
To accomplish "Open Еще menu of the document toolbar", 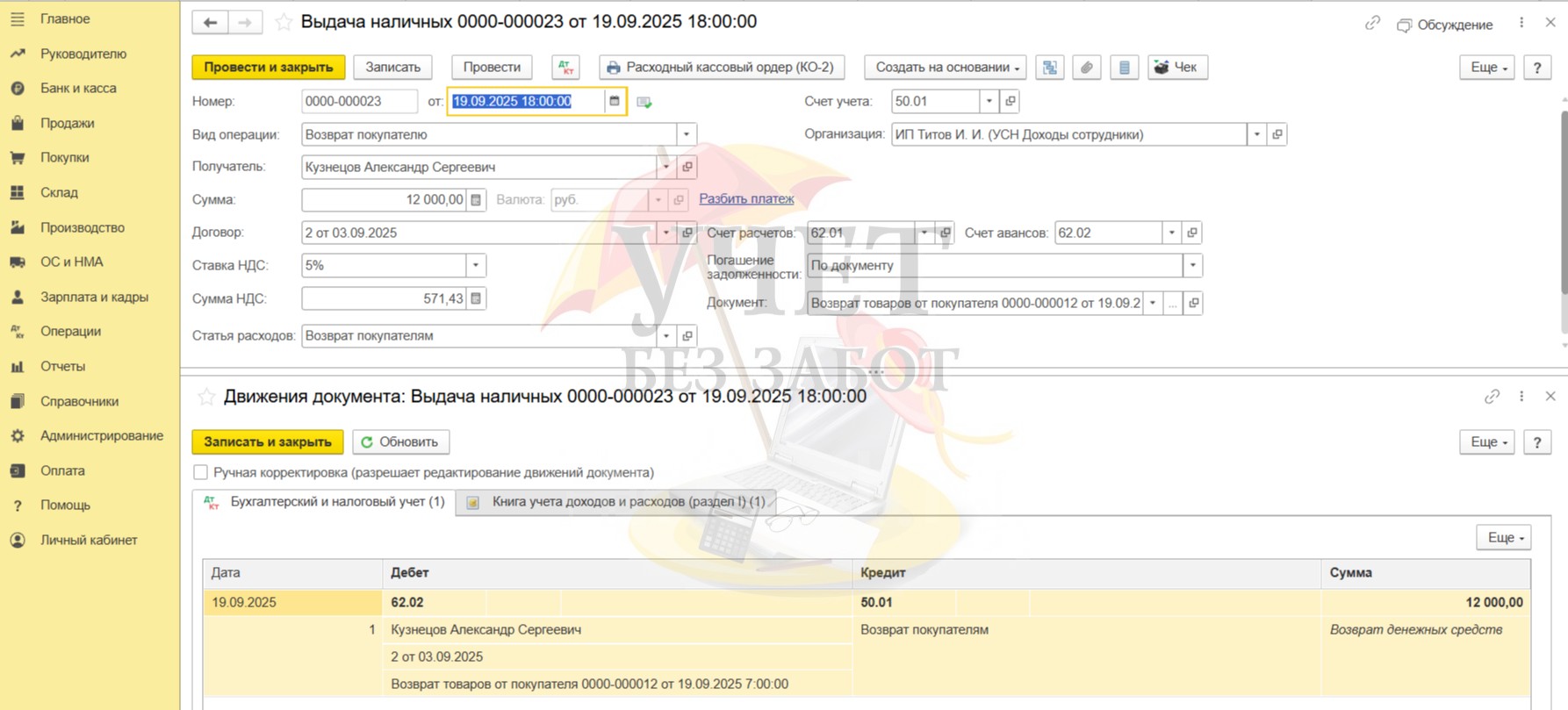I will click(x=1487, y=68).
